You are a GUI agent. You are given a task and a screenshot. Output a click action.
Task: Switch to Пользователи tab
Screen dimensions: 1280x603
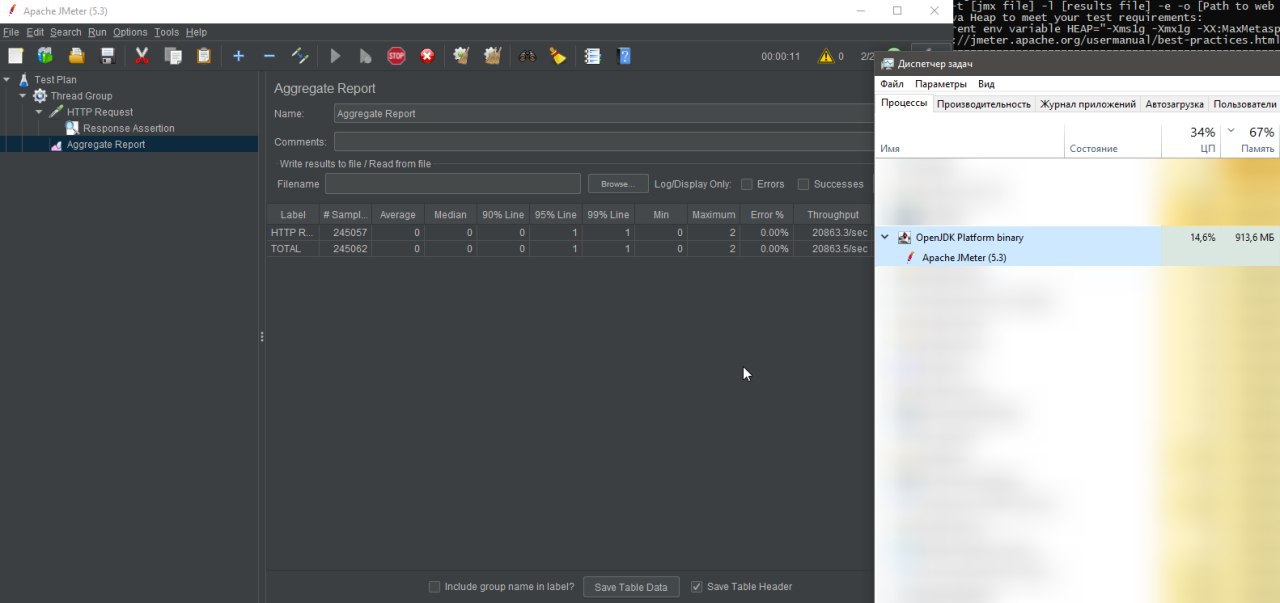1244,104
